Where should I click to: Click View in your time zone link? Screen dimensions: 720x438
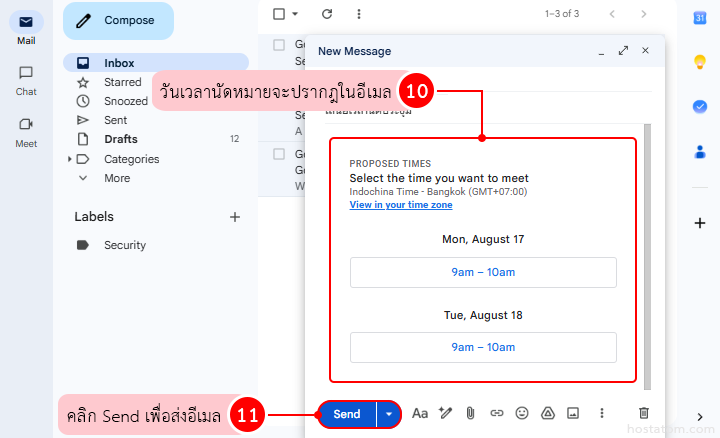401,205
